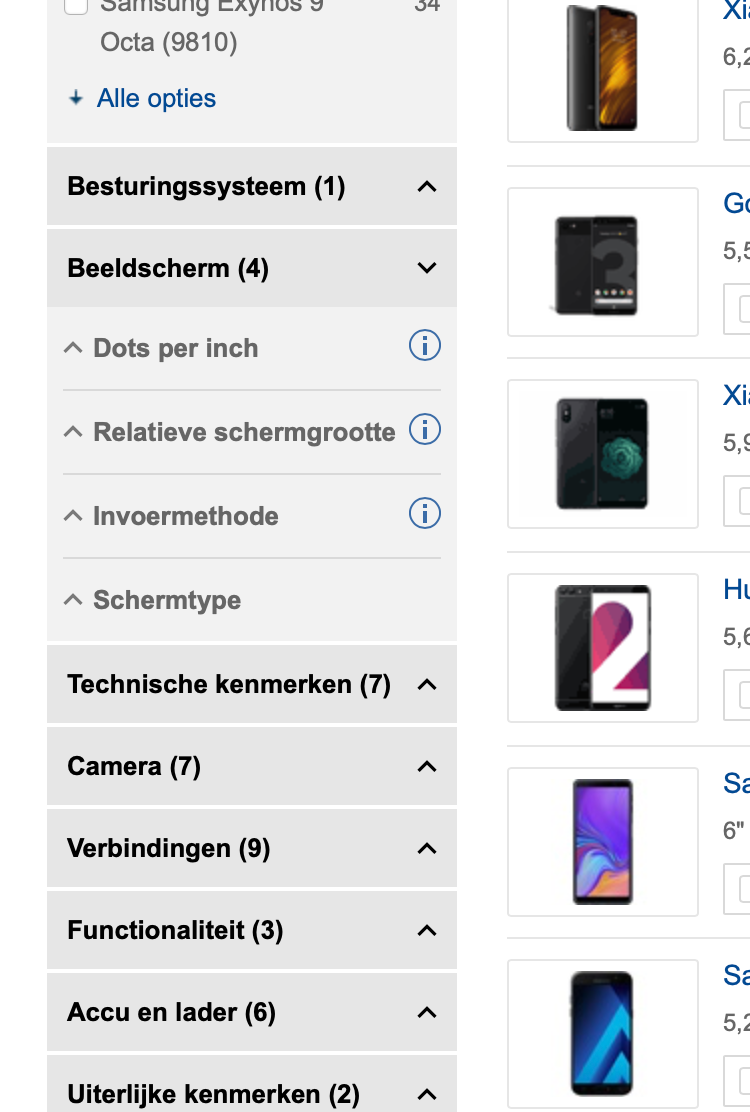Click chevron on the Camera header

coord(427,766)
